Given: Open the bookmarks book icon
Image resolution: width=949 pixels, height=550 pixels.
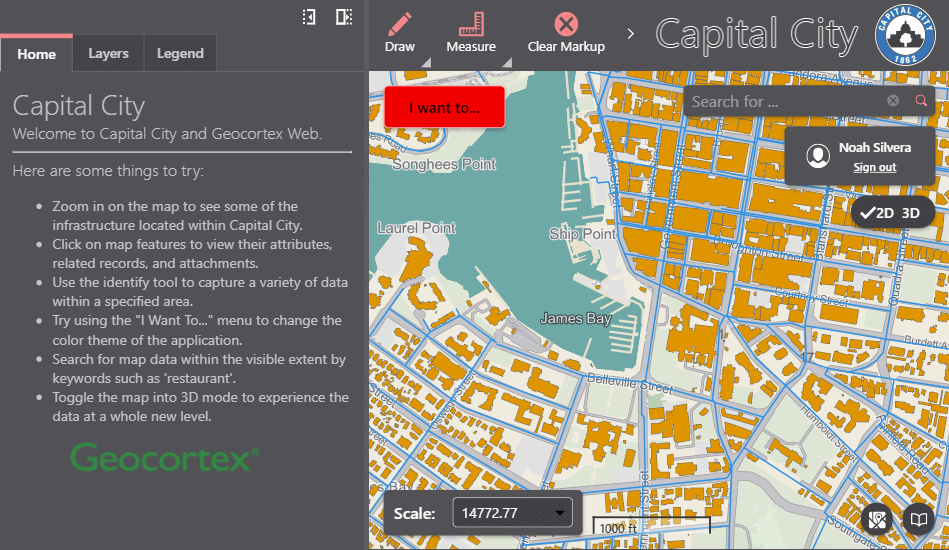Looking at the screenshot, I should click(917, 520).
